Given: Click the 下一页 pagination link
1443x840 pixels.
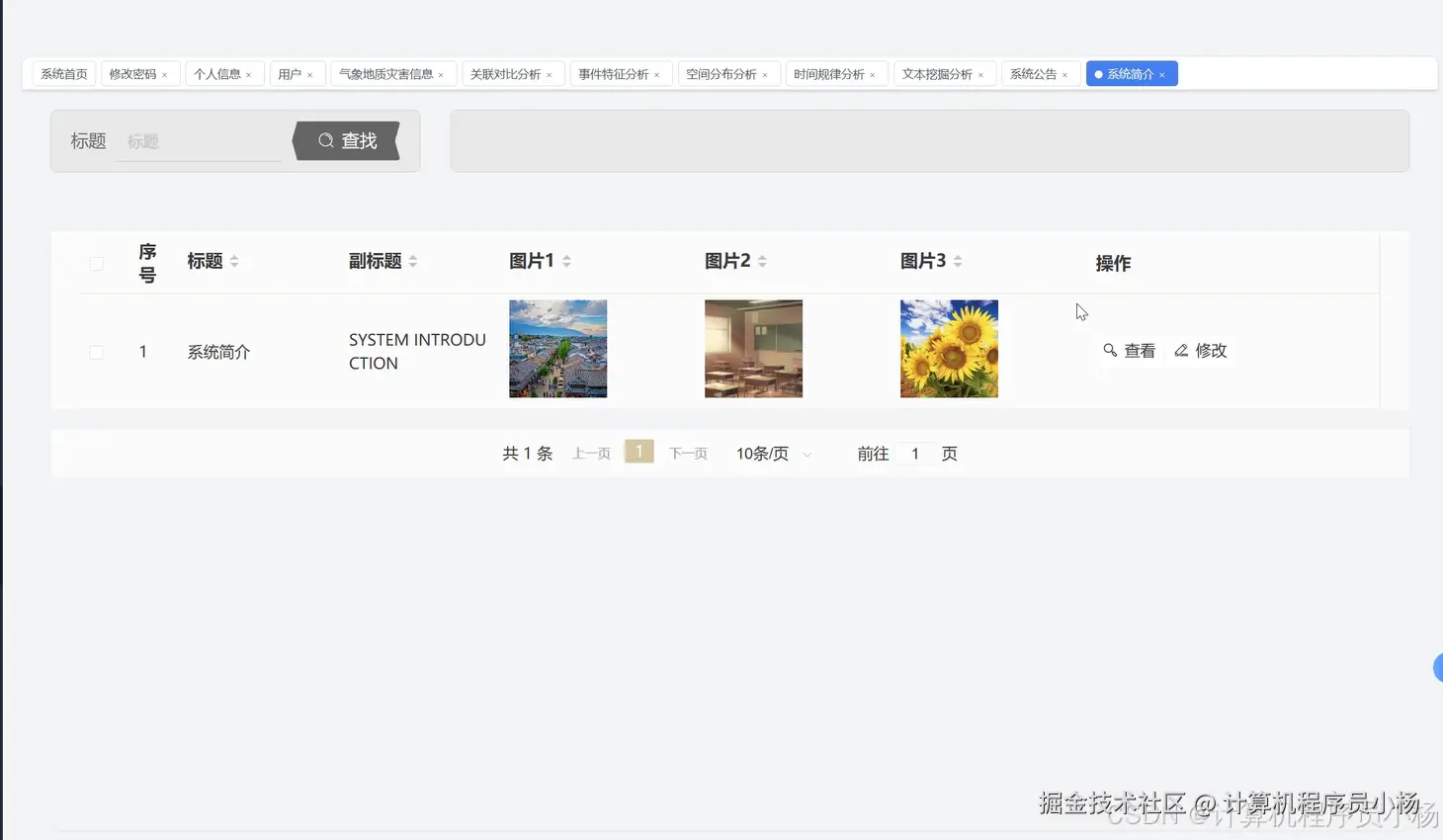Looking at the screenshot, I should pyautogui.click(x=688, y=453).
